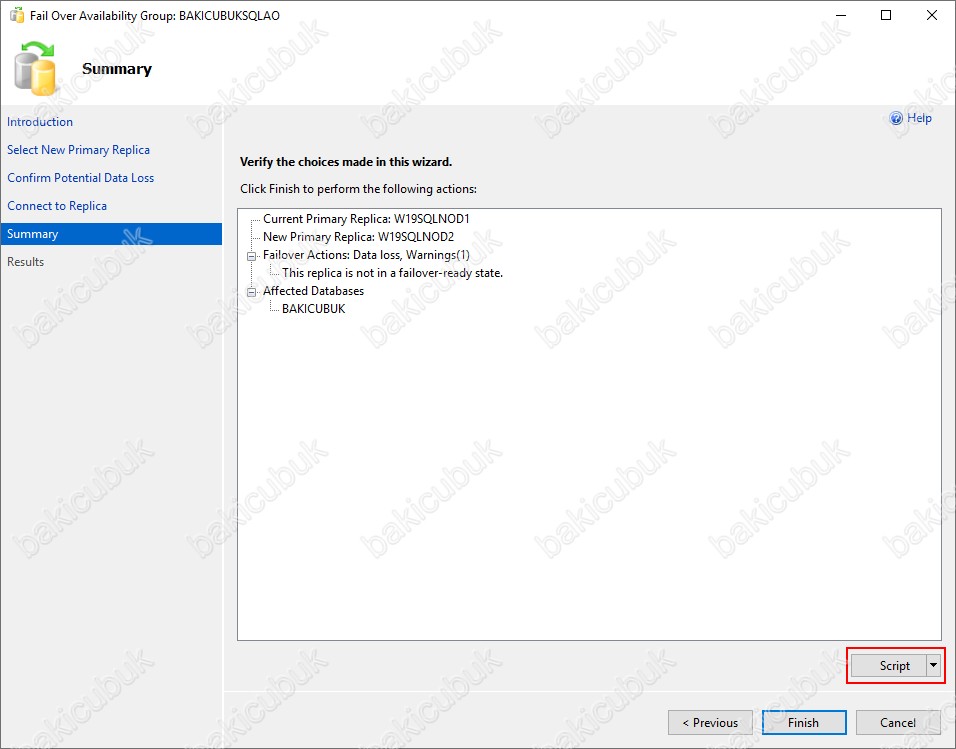
Task: Click the Script button
Action: [888, 665]
